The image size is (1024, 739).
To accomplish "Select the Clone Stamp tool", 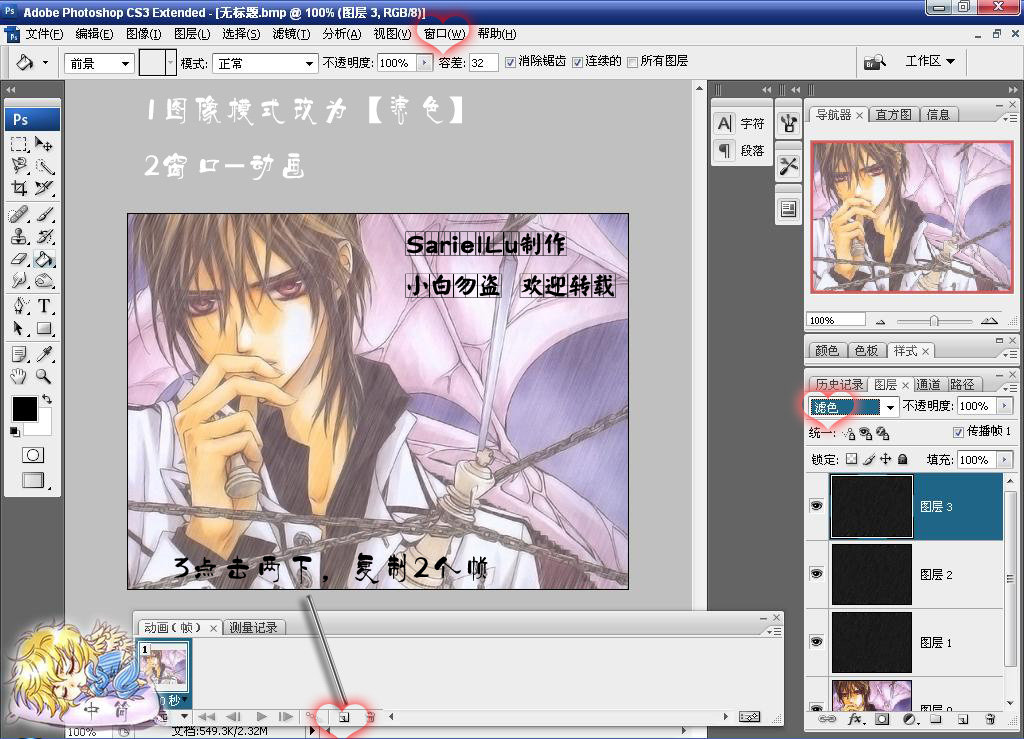I will [19, 236].
